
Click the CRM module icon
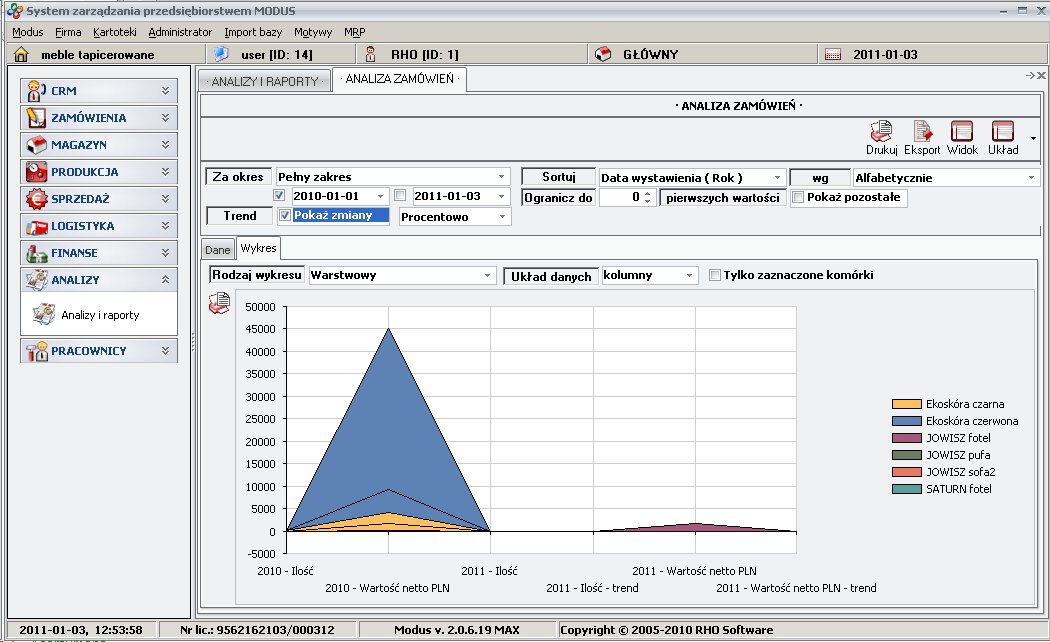[x=37, y=91]
